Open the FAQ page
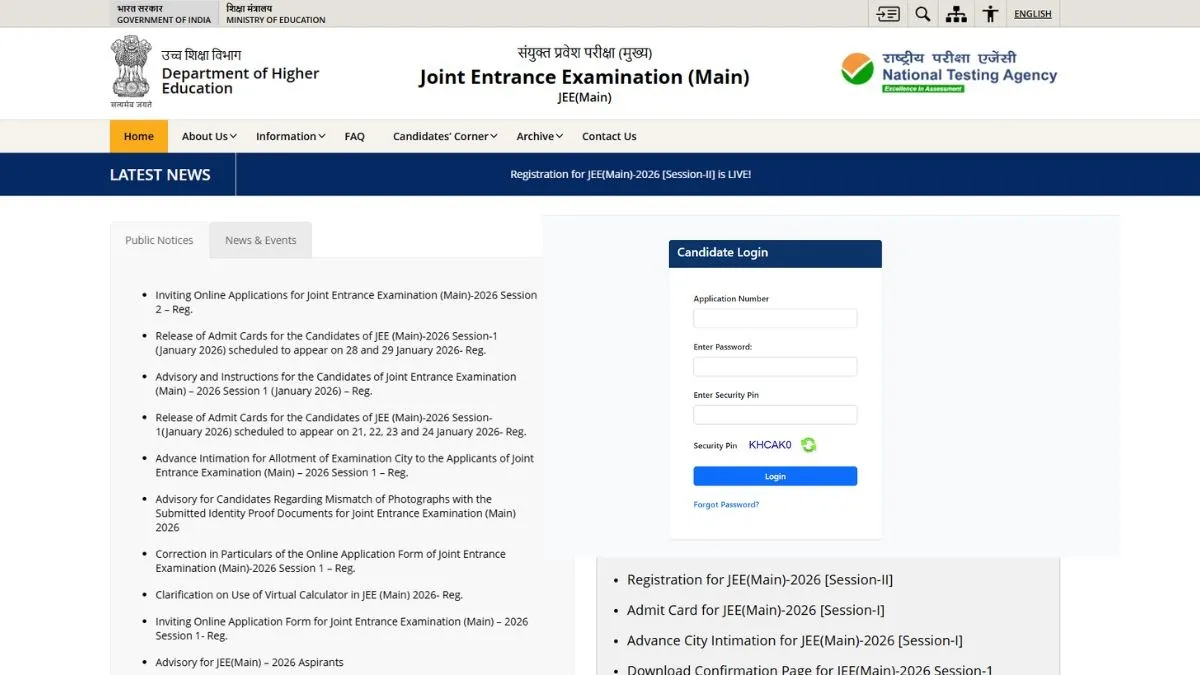Image resolution: width=1200 pixels, height=675 pixels. [x=354, y=136]
